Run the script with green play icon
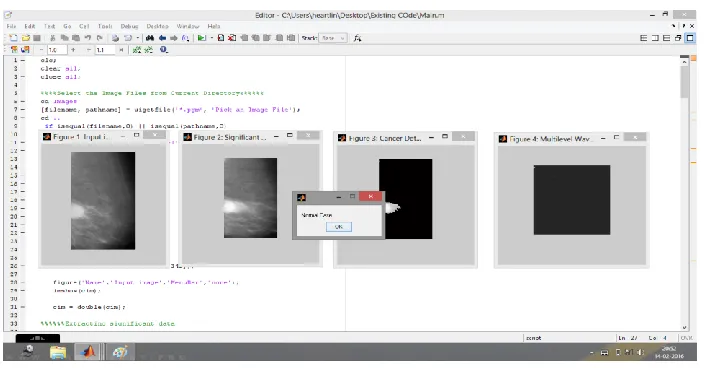The image size is (706, 368). (202, 38)
